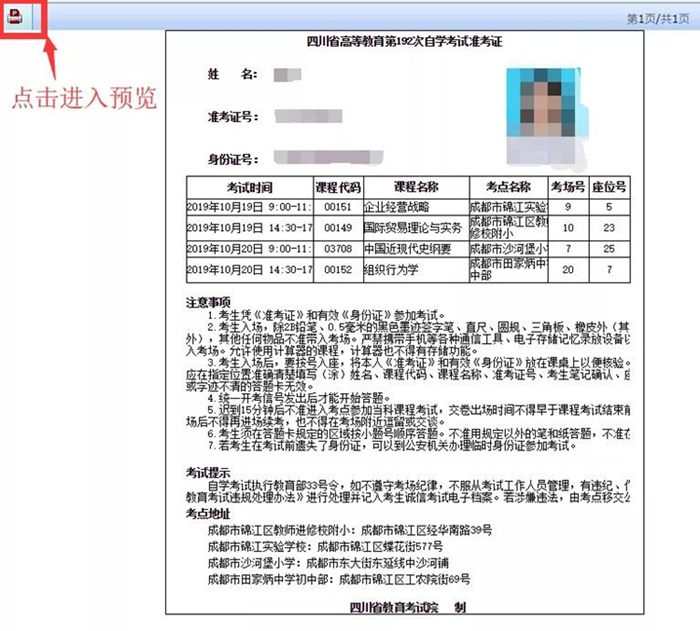The image size is (700, 631).
Task: Click exam time 2019年10月20日 14:30 cell
Action: tap(250, 270)
